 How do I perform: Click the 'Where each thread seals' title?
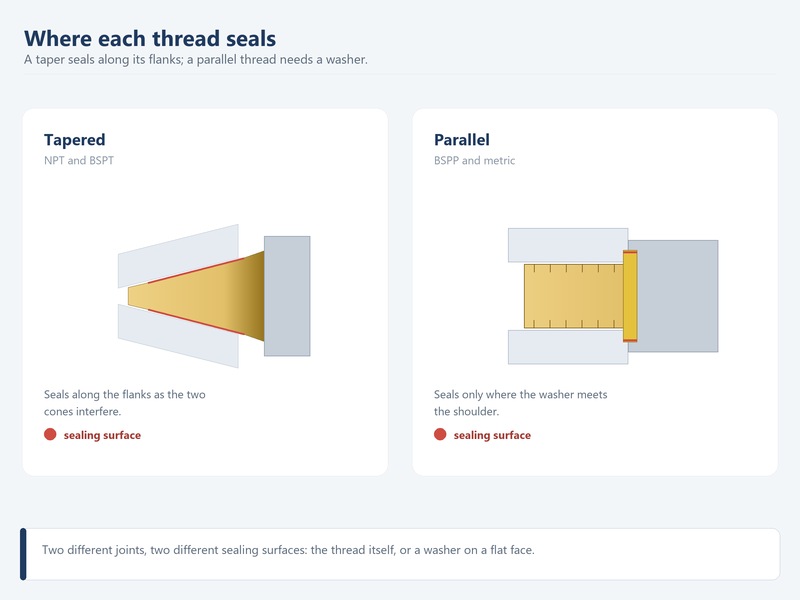(150, 38)
